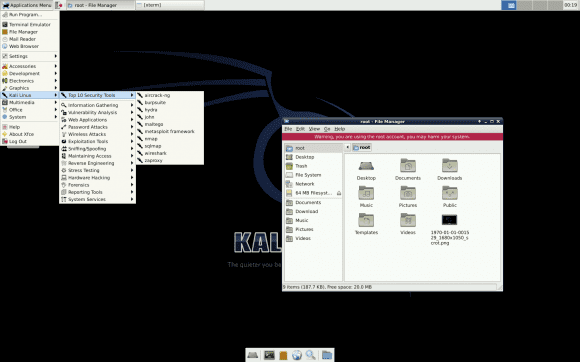Select Download bookmark in sidebar
Image resolution: width=580 pixels, height=362 pixels.
point(313,212)
